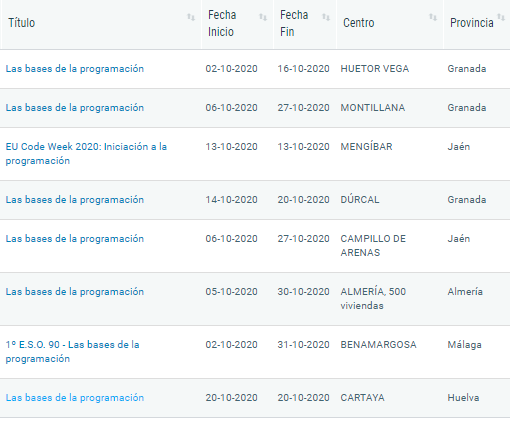Click start date 20-10-2020 in CARTAYA row
This screenshot has width=510, height=422.
pyautogui.click(x=231, y=398)
